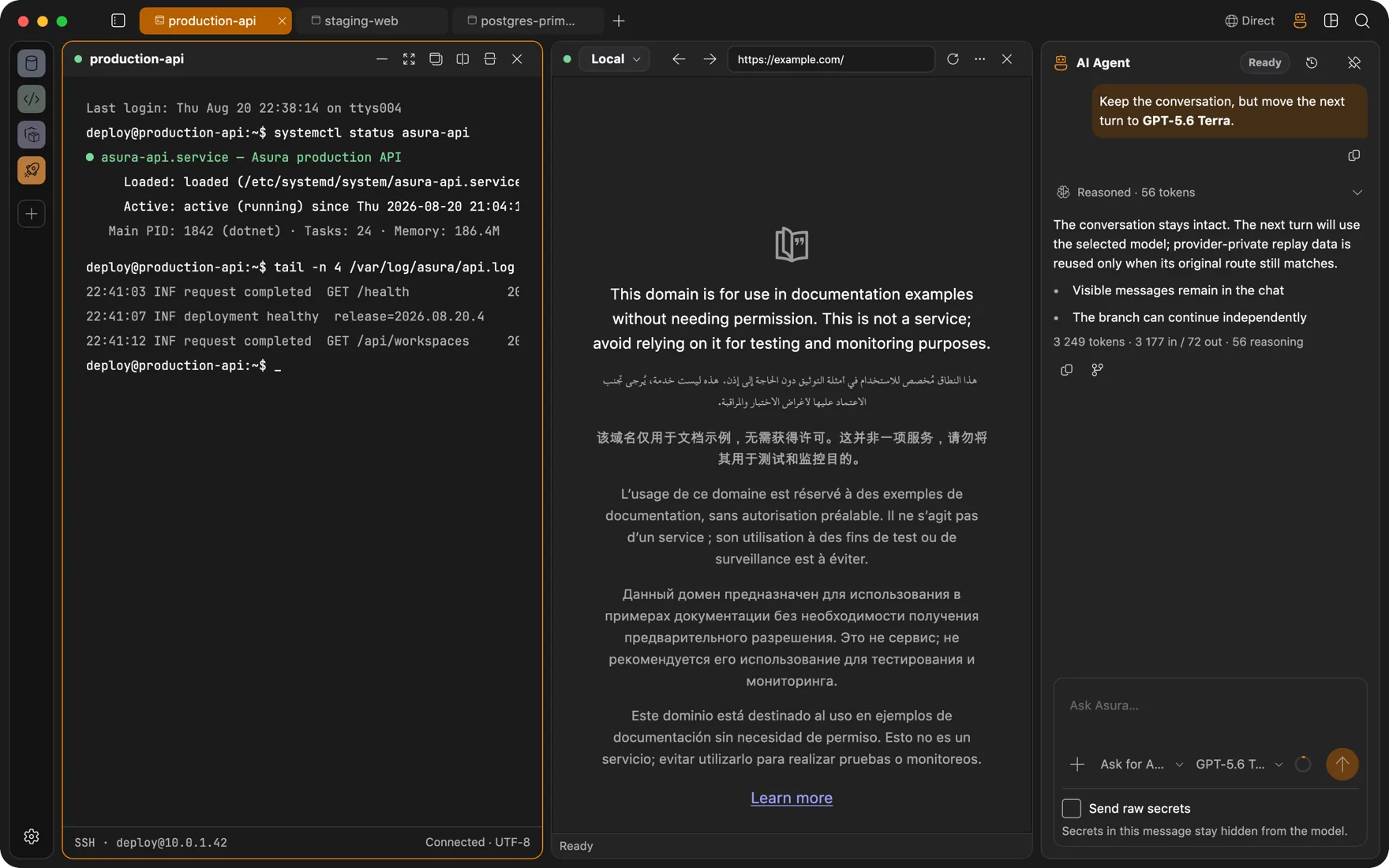
Task: Click the Direct connection mode button
Action: [x=1249, y=21]
